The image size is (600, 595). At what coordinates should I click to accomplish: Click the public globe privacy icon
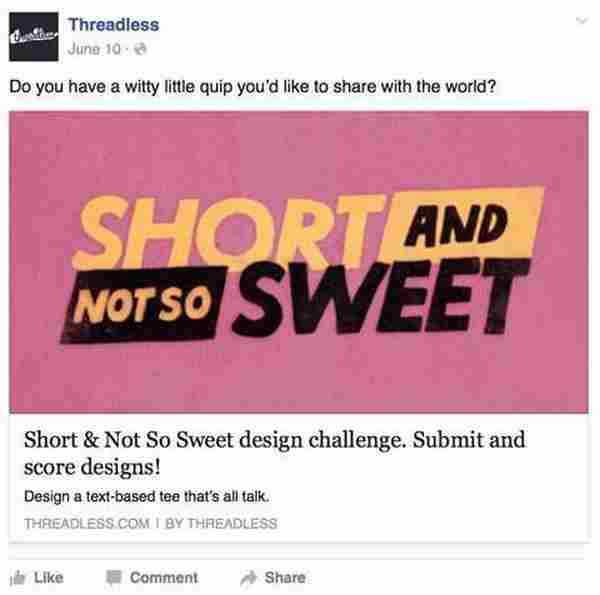coord(129,47)
